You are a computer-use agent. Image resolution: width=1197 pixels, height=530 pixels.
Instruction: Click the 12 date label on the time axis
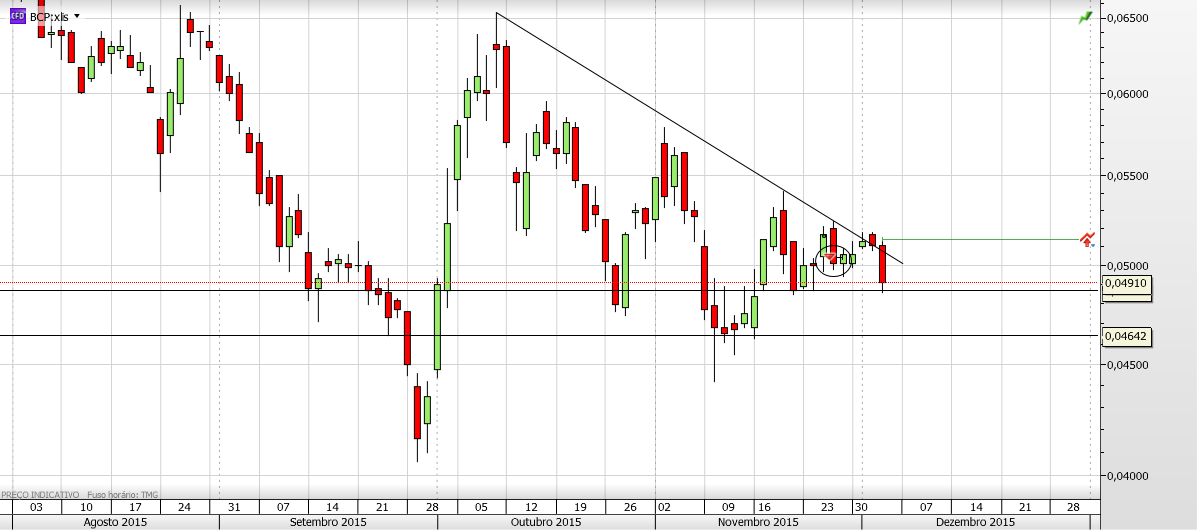click(531, 507)
